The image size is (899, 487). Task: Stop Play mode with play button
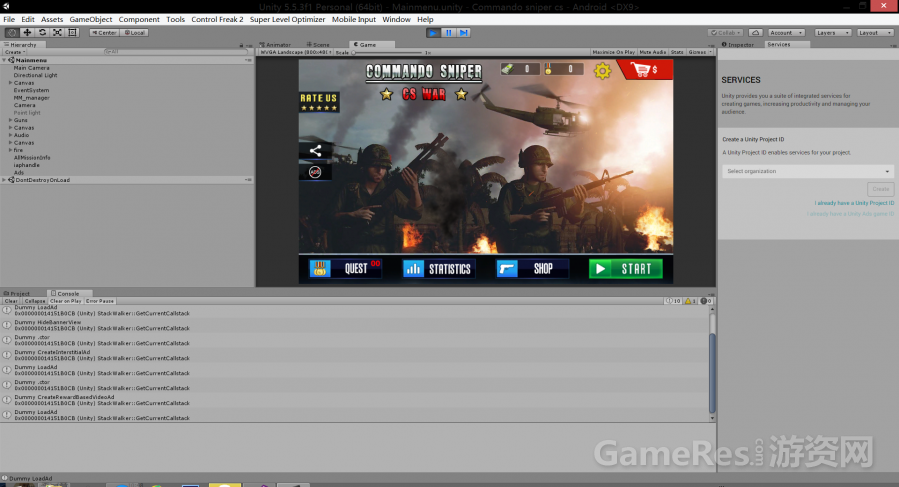coord(433,33)
